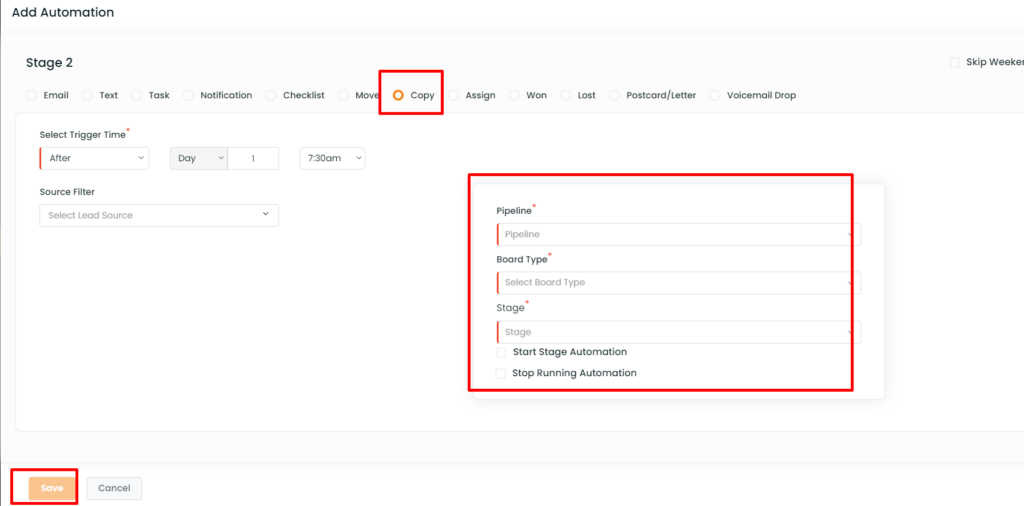Click the Cancel button

click(114, 488)
